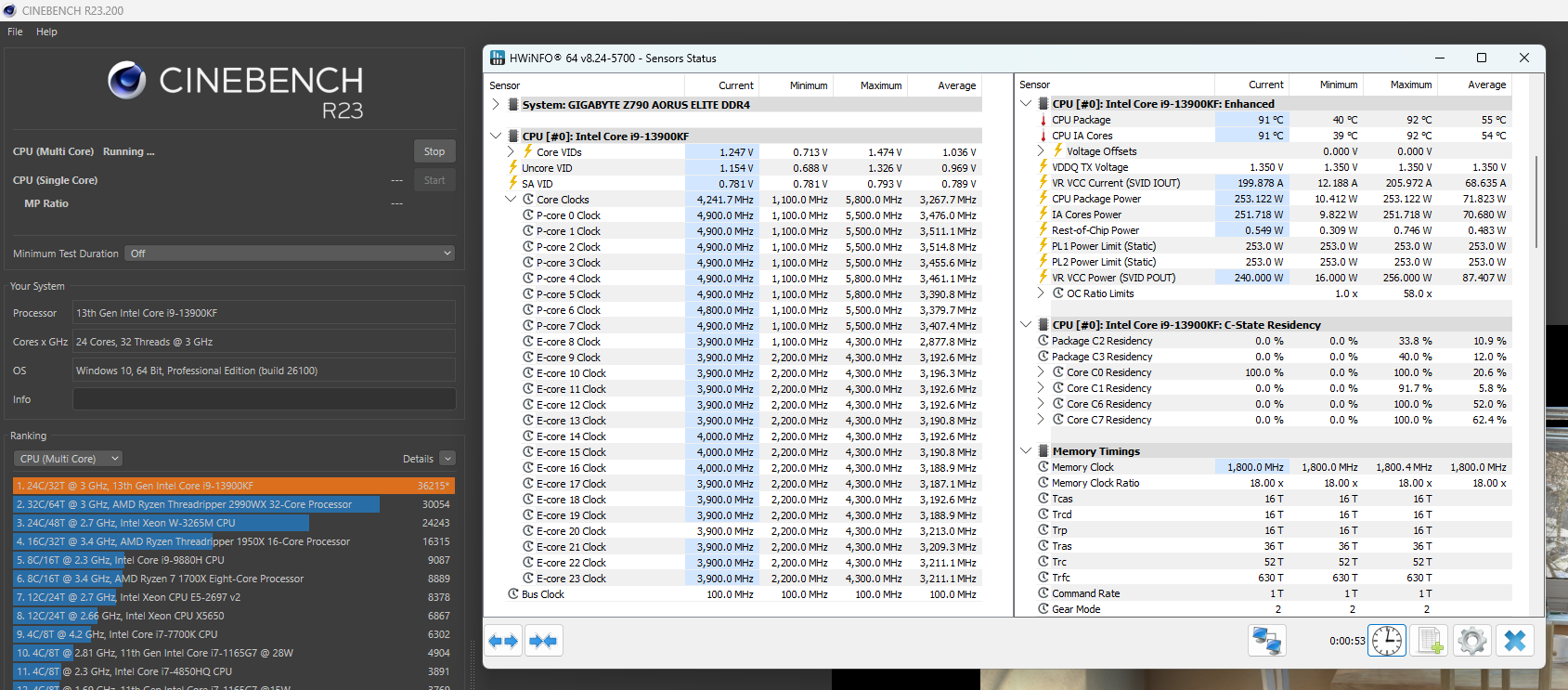
Task: Expand the GIGABYTE Z790 system group
Action: point(496,105)
